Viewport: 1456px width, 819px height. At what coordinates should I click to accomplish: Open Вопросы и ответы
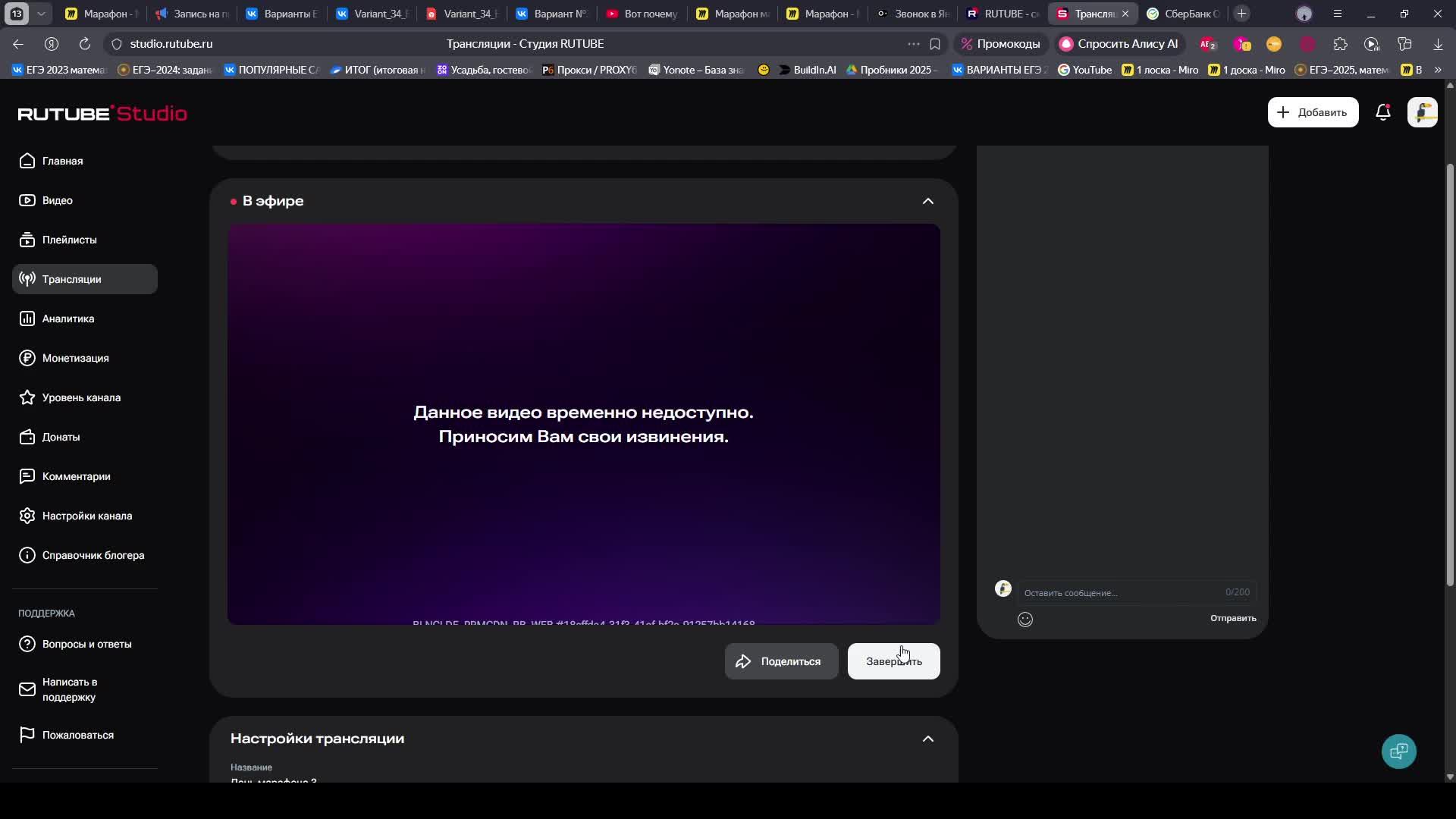pyautogui.click(x=85, y=644)
